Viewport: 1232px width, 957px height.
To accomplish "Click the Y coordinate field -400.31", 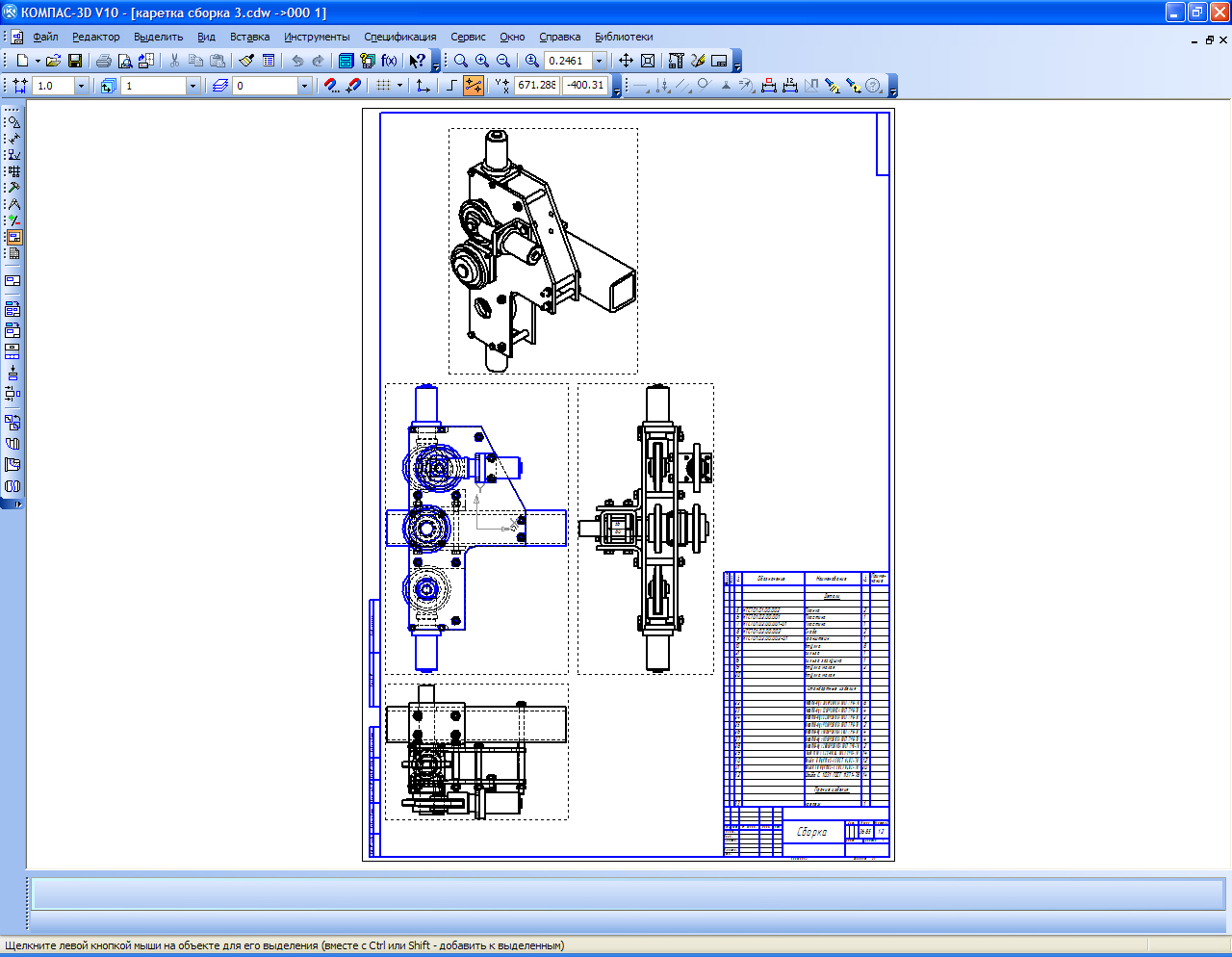I will point(585,86).
